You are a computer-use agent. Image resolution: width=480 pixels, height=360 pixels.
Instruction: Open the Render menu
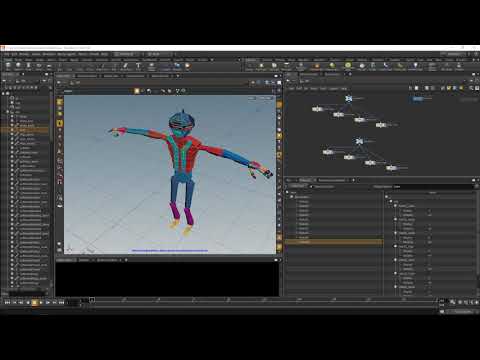point(24,54)
